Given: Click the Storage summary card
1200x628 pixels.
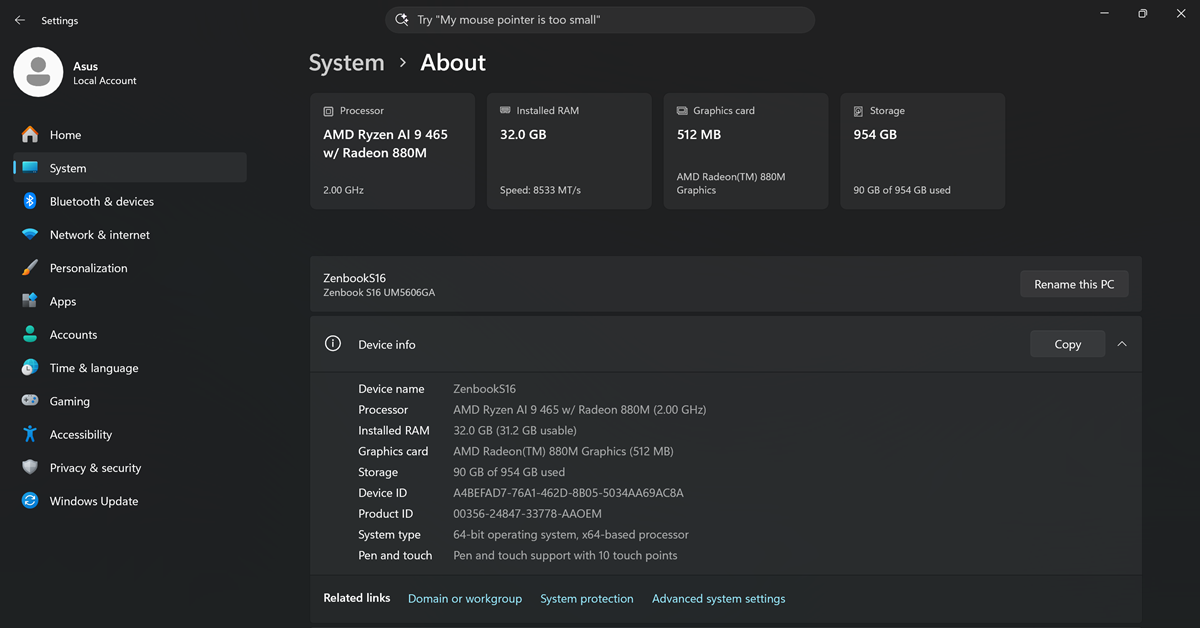Looking at the screenshot, I should coord(923,151).
